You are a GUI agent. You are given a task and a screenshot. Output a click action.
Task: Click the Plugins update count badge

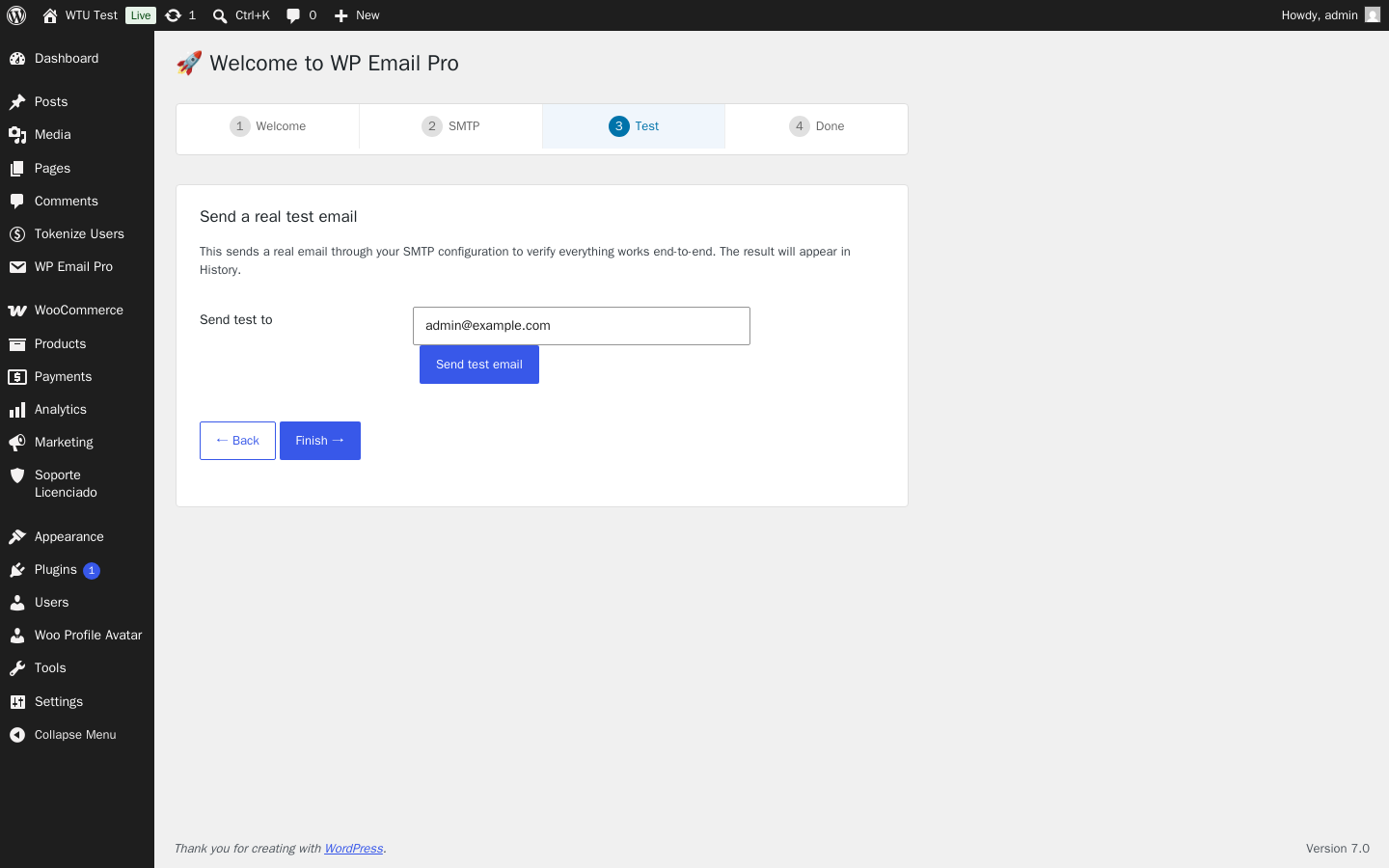pyautogui.click(x=92, y=571)
